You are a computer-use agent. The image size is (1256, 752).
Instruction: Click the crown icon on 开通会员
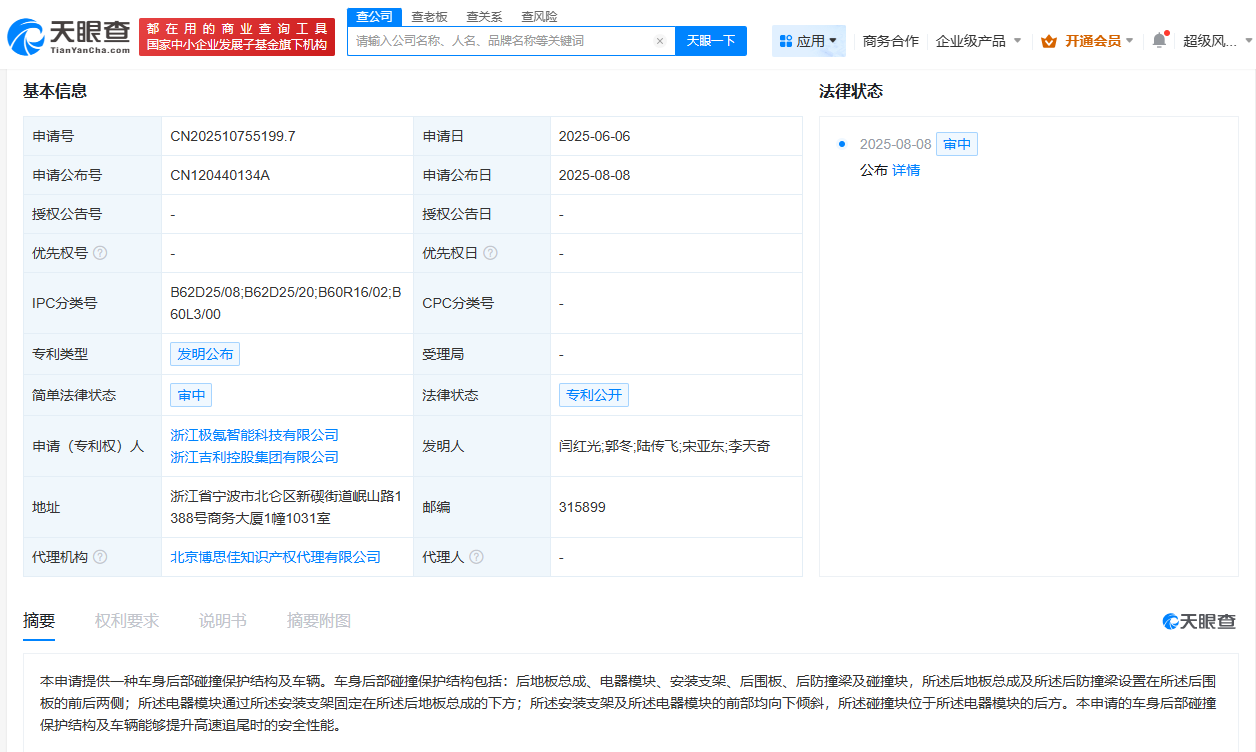coord(1047,41)
